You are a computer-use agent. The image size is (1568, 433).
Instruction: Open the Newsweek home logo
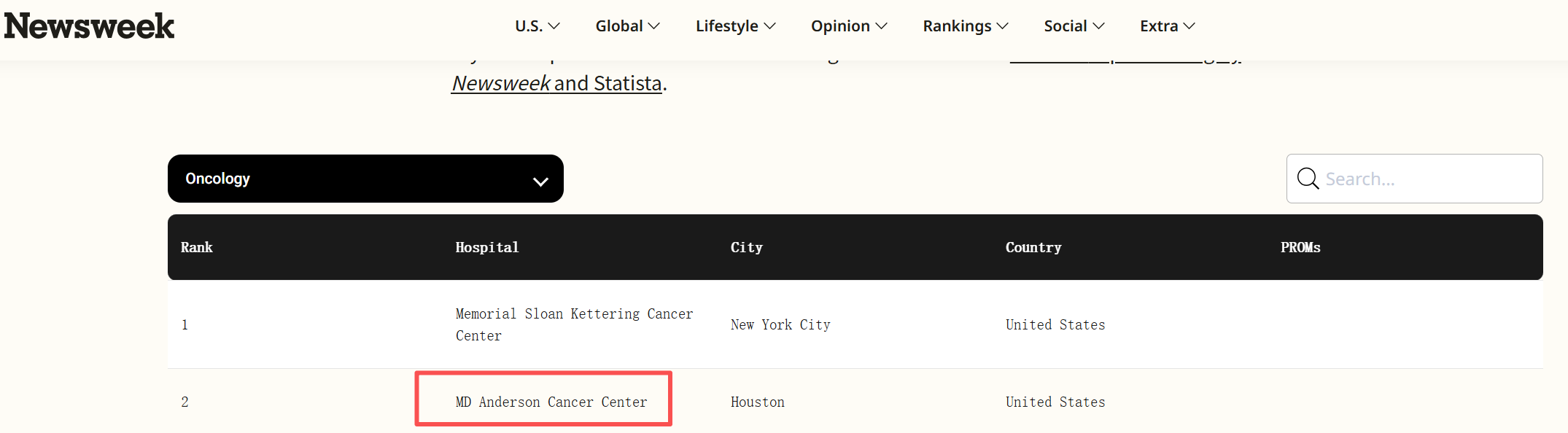coord(89,26)
